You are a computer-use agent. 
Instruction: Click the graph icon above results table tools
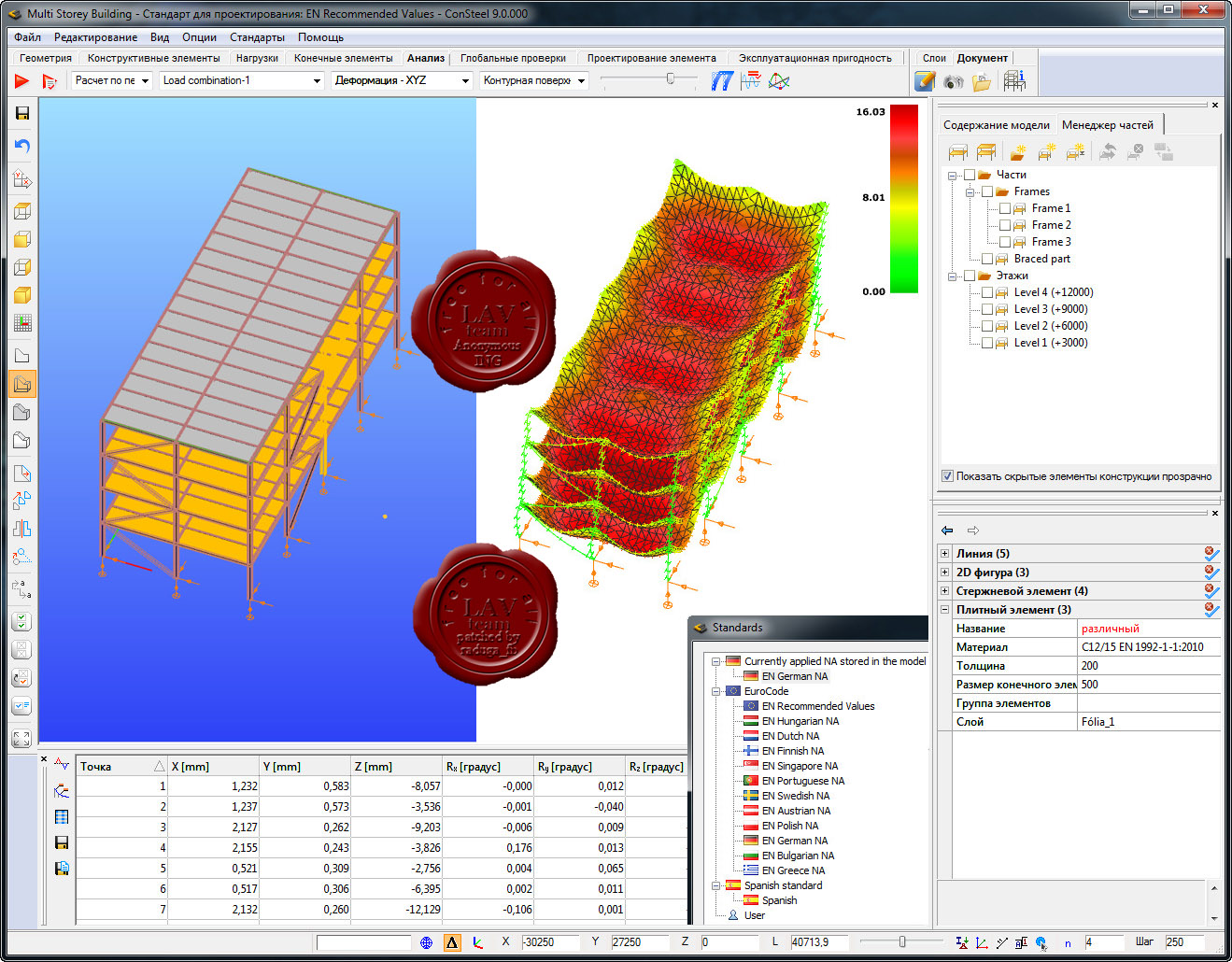pyautogui.click(x=62, y=764)
